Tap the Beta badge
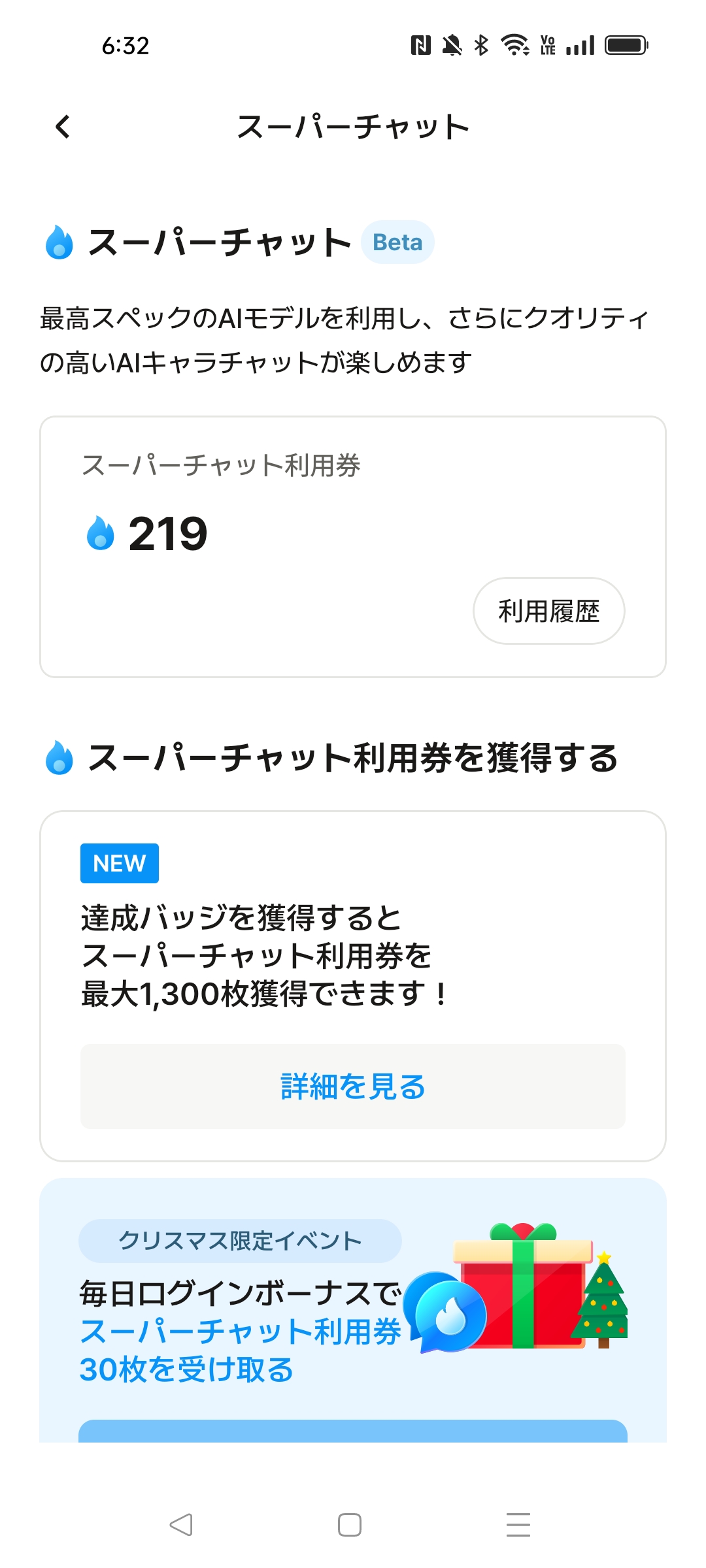The height and width of the screenshot is (1568, 706). click(397, 242)
